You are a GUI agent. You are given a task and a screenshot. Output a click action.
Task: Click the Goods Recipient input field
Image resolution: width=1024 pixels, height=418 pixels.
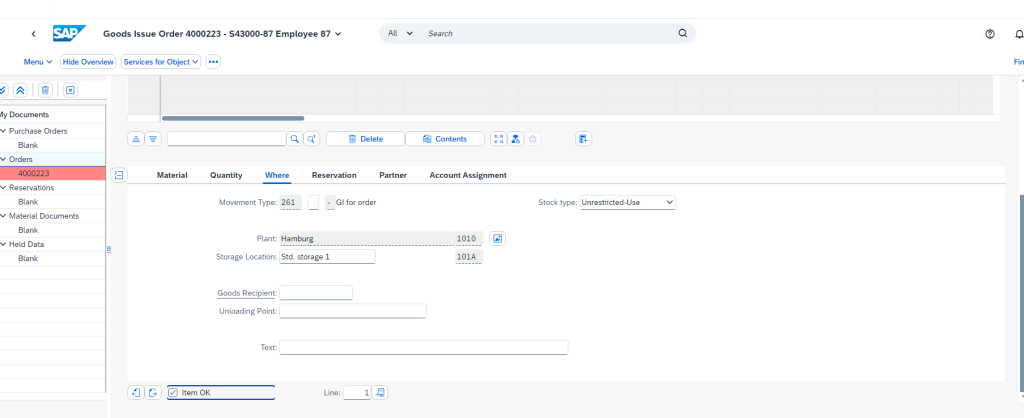pyautogui.click(x=316, y=293)
